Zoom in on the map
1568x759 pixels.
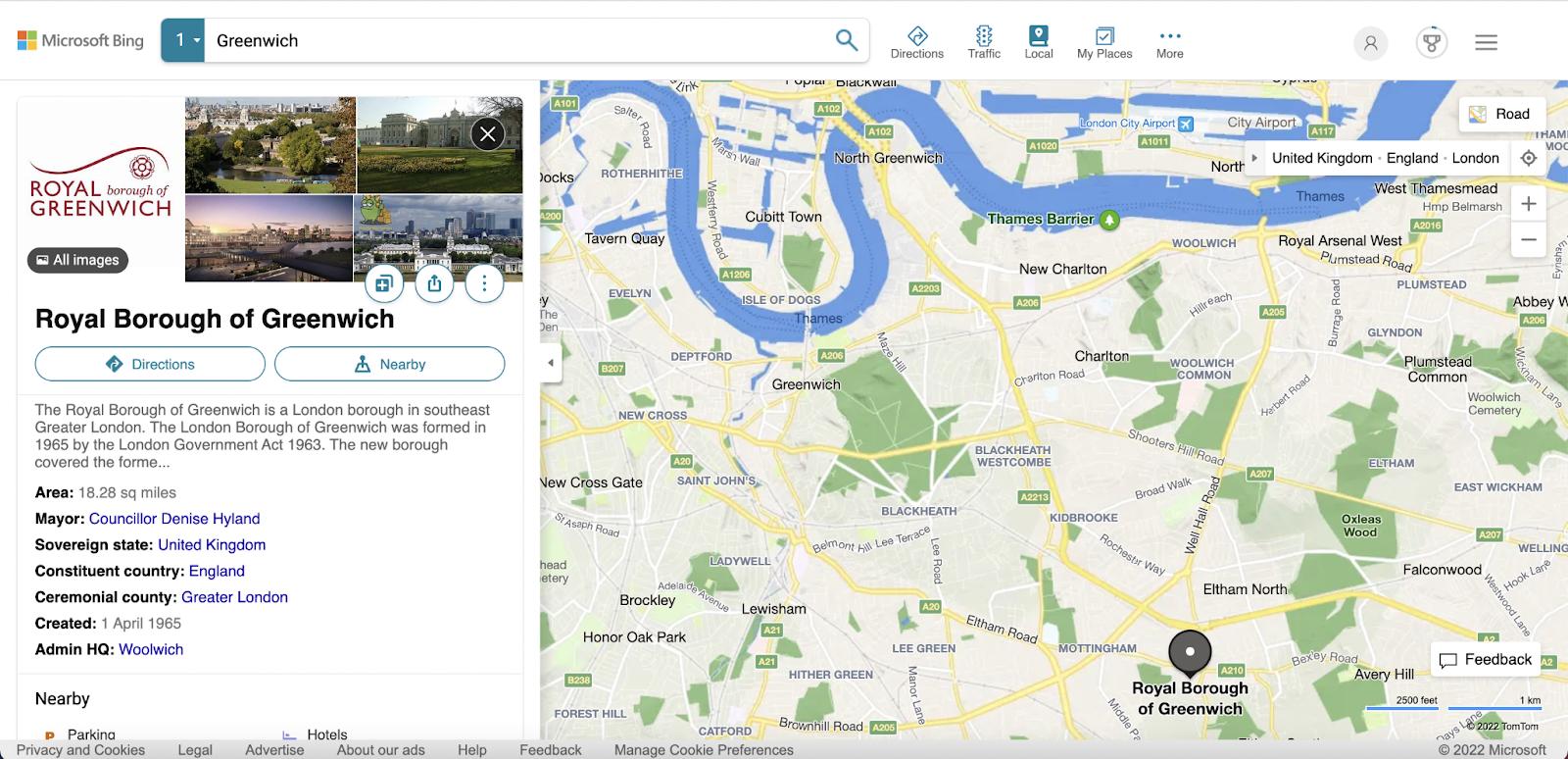click(1529, 204)
